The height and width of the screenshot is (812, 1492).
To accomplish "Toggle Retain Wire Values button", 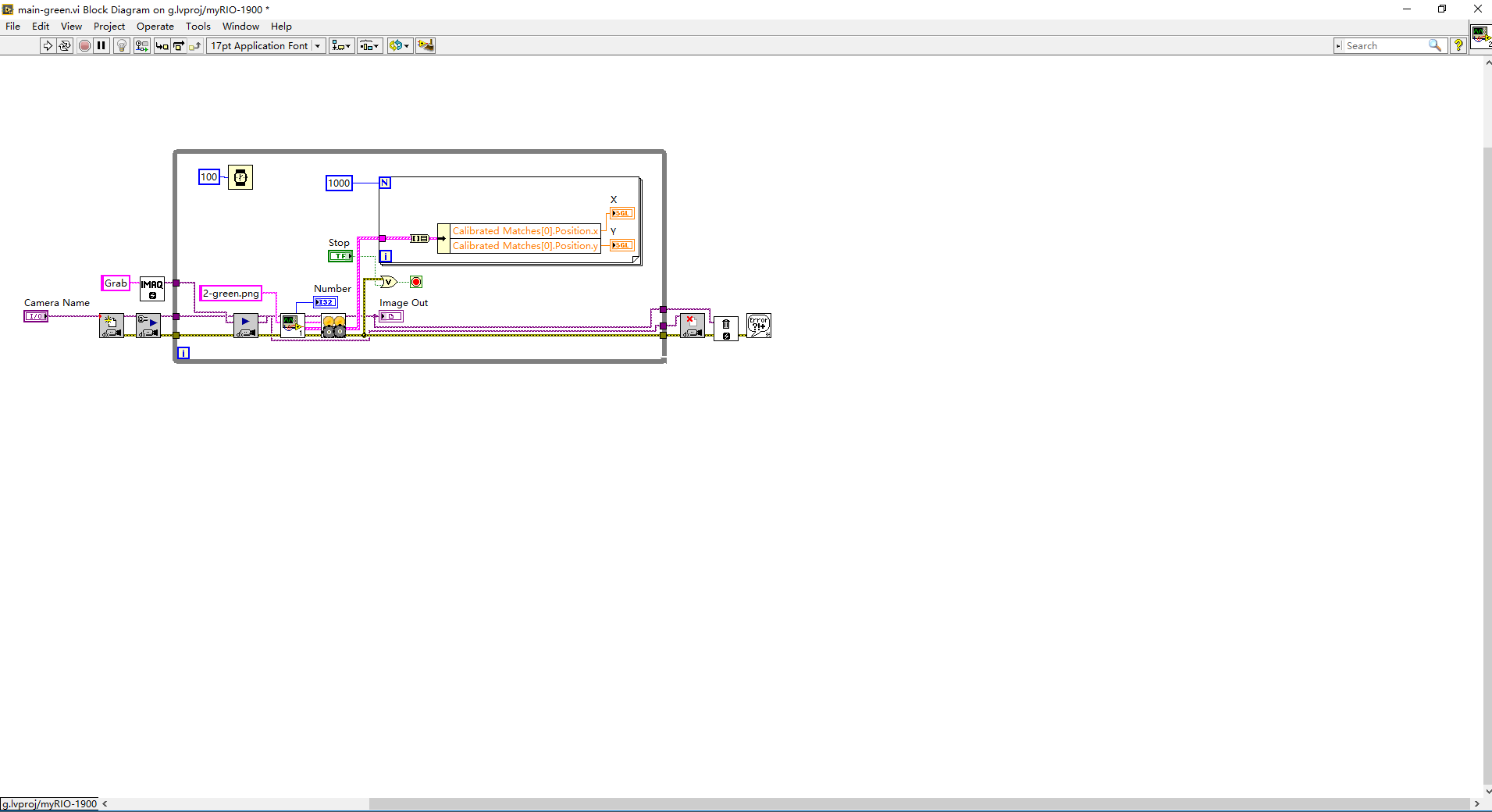I will pyautogui.click(x=141, y=45).
